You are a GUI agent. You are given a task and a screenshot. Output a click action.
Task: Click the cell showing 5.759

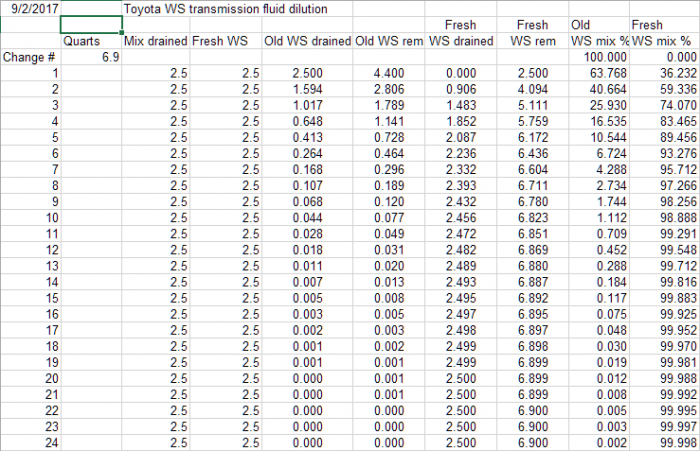click(530, 121)
